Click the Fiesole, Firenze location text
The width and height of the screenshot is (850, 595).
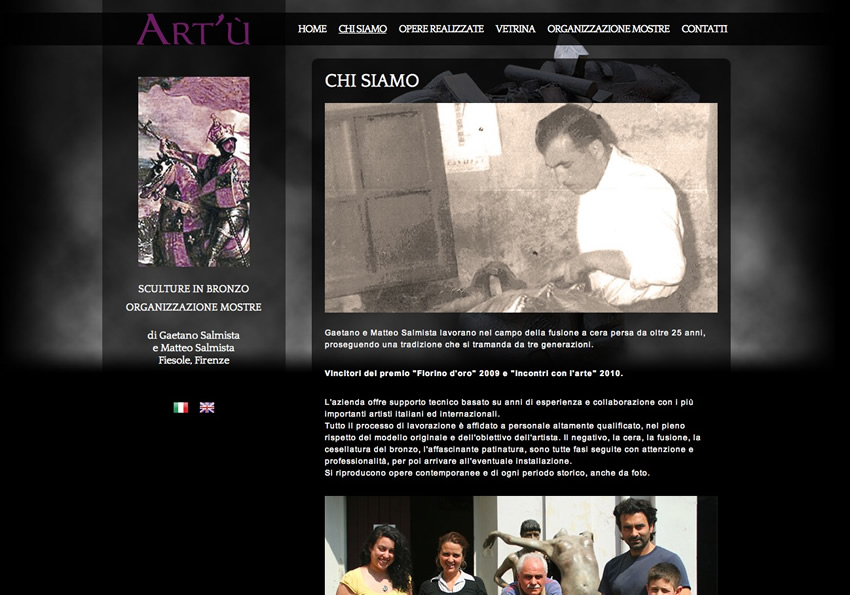pyautogui.click(x=194, y=360)
